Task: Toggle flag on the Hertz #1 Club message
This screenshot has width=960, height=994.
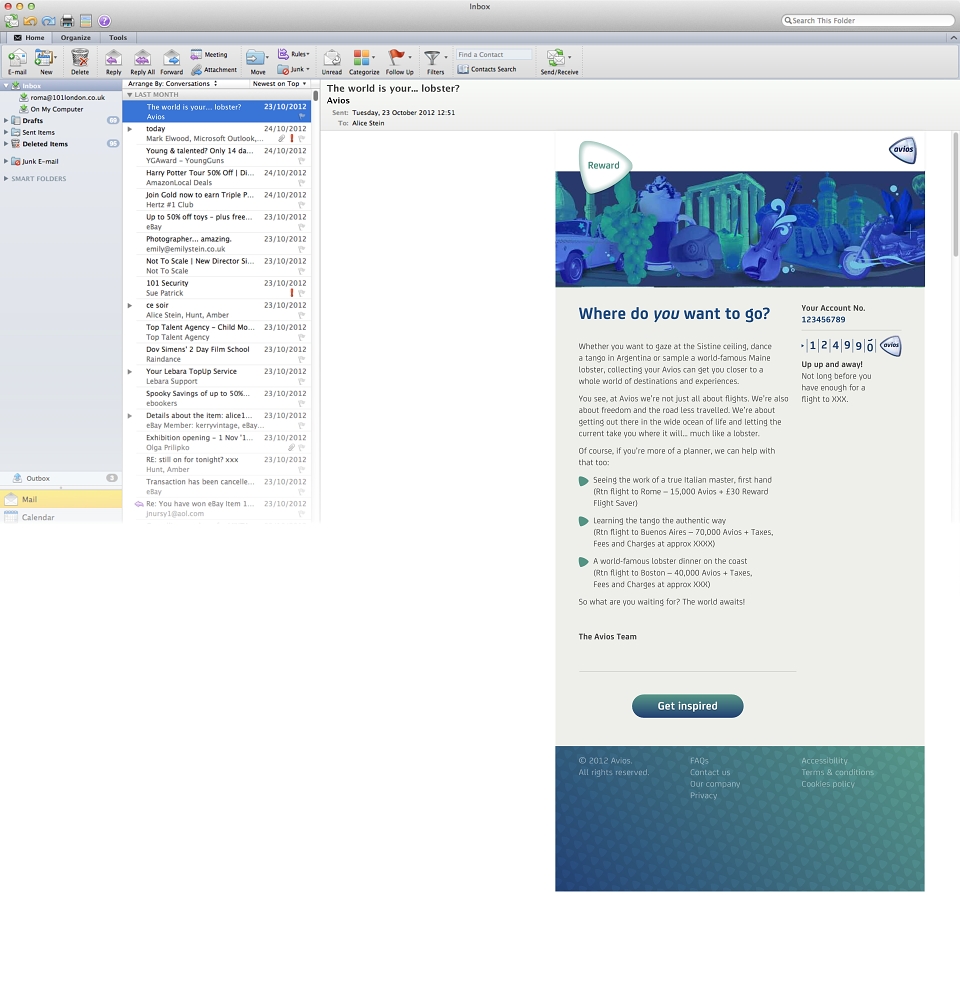Action: tap(302, 205)
